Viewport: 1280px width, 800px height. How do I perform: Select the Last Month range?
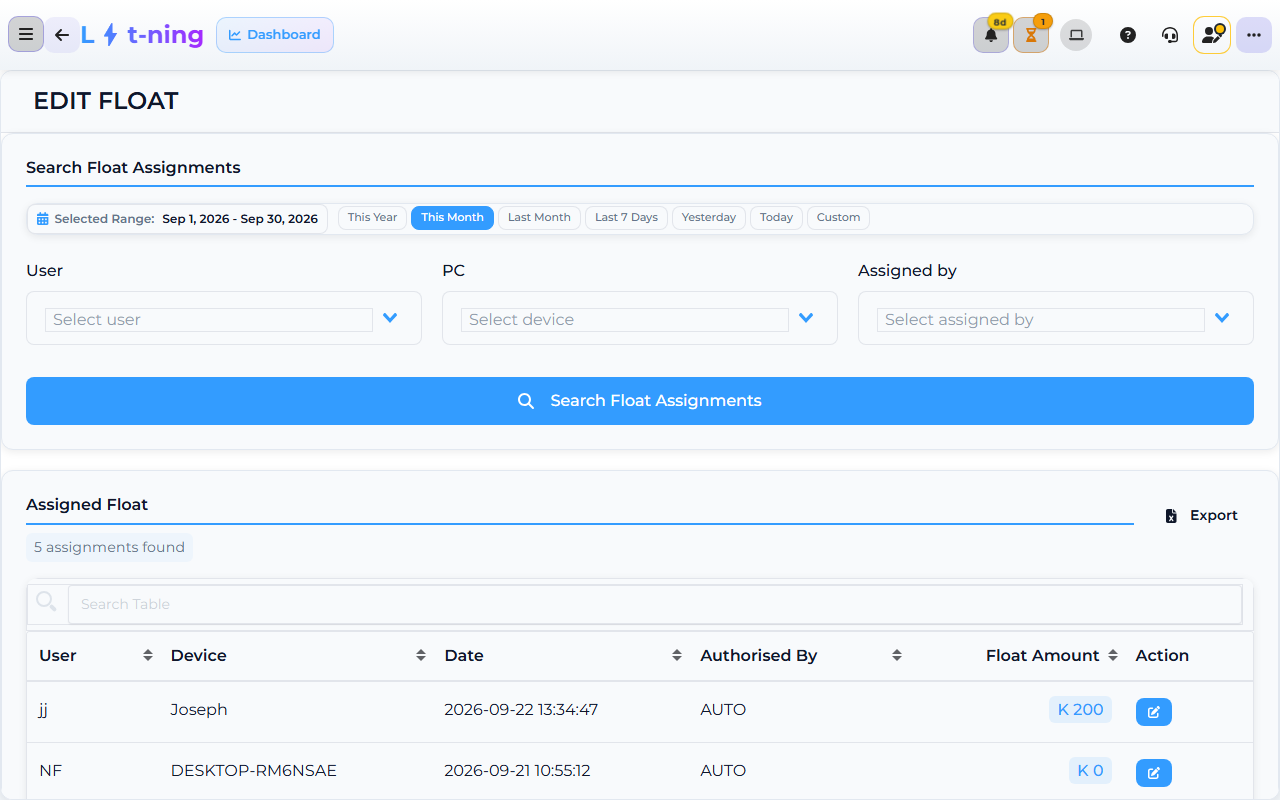coord(539,218)
